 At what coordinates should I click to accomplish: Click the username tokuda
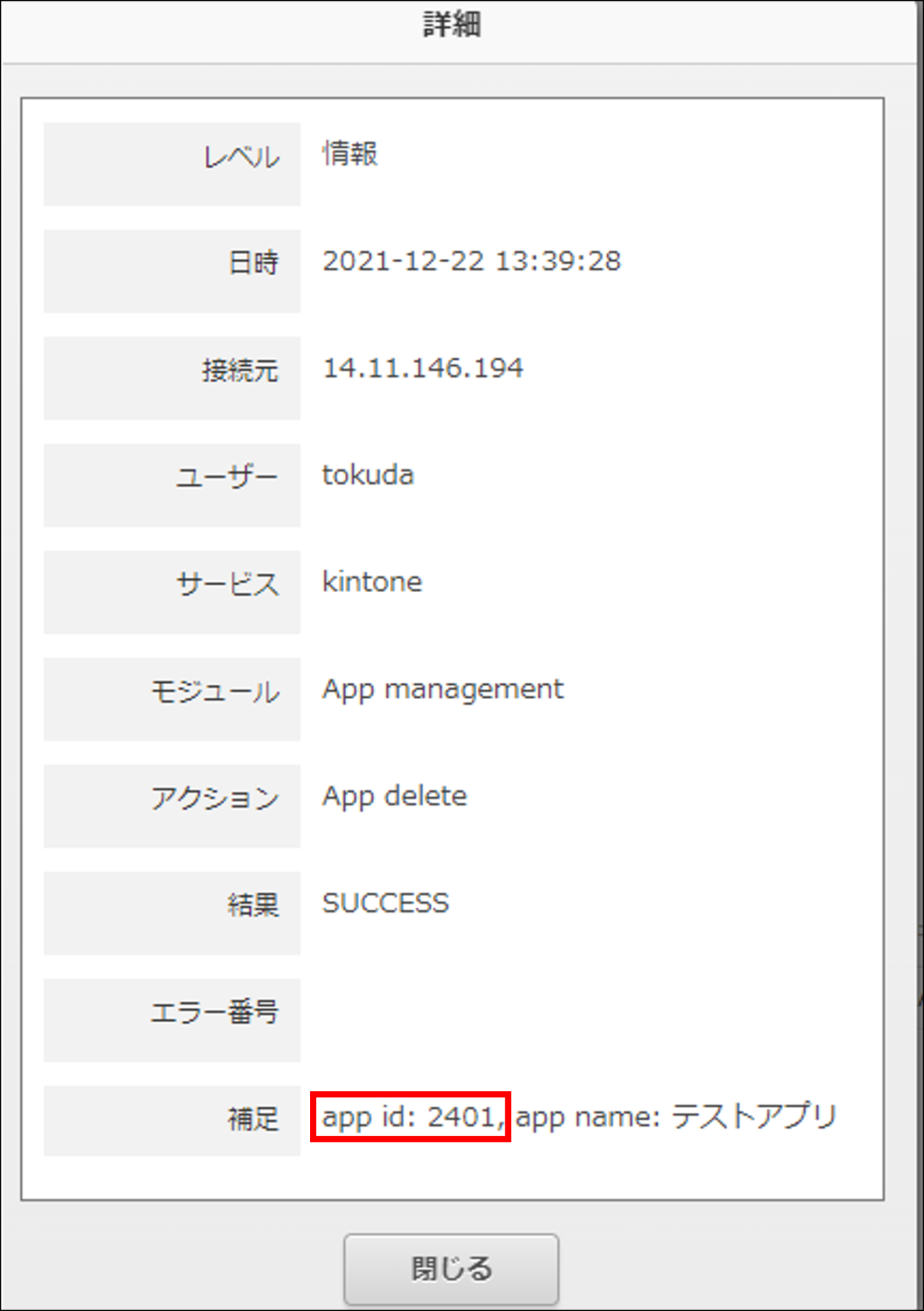(x=367, y=475)
